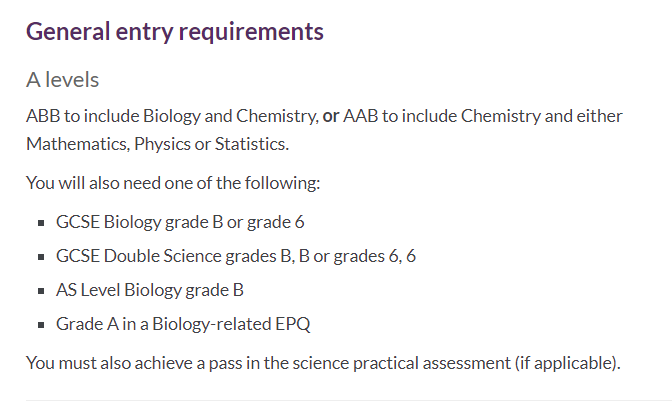
Task: Click 'You will also need one' sentence
Action: [x=173, y=183]
